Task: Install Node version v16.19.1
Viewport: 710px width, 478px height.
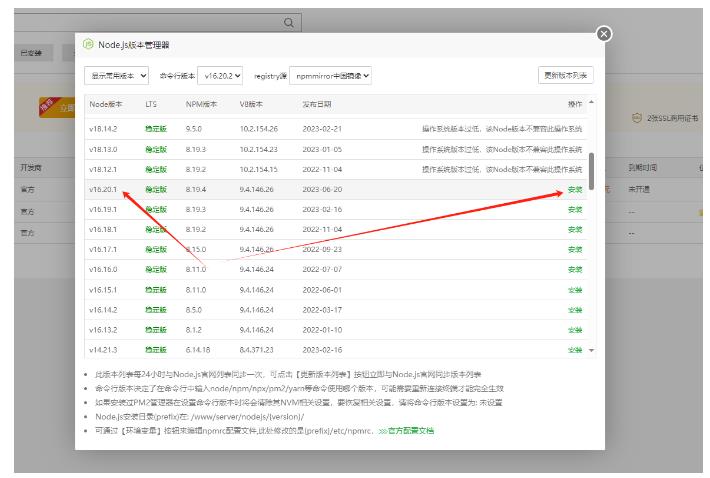Action: [x=575, y=210]
